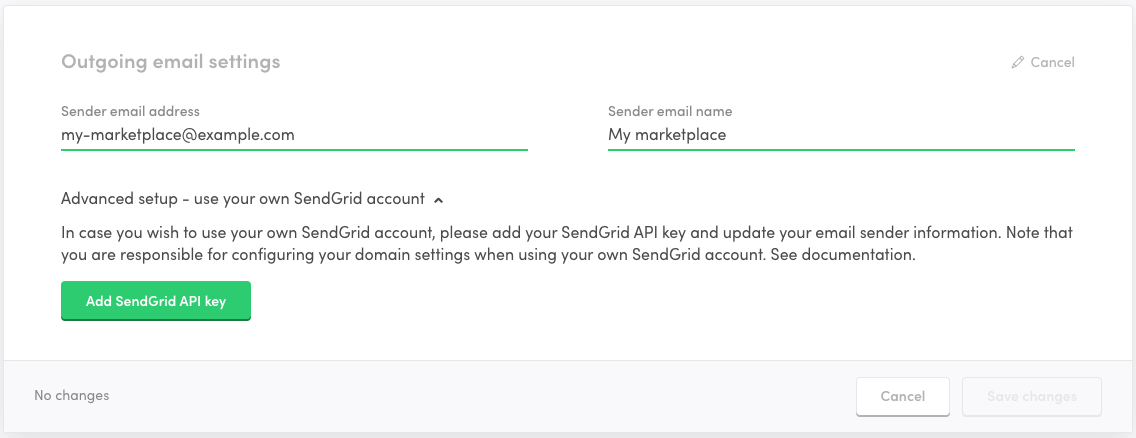Click the caret arrow after Advanced setup

pos(438,199)
